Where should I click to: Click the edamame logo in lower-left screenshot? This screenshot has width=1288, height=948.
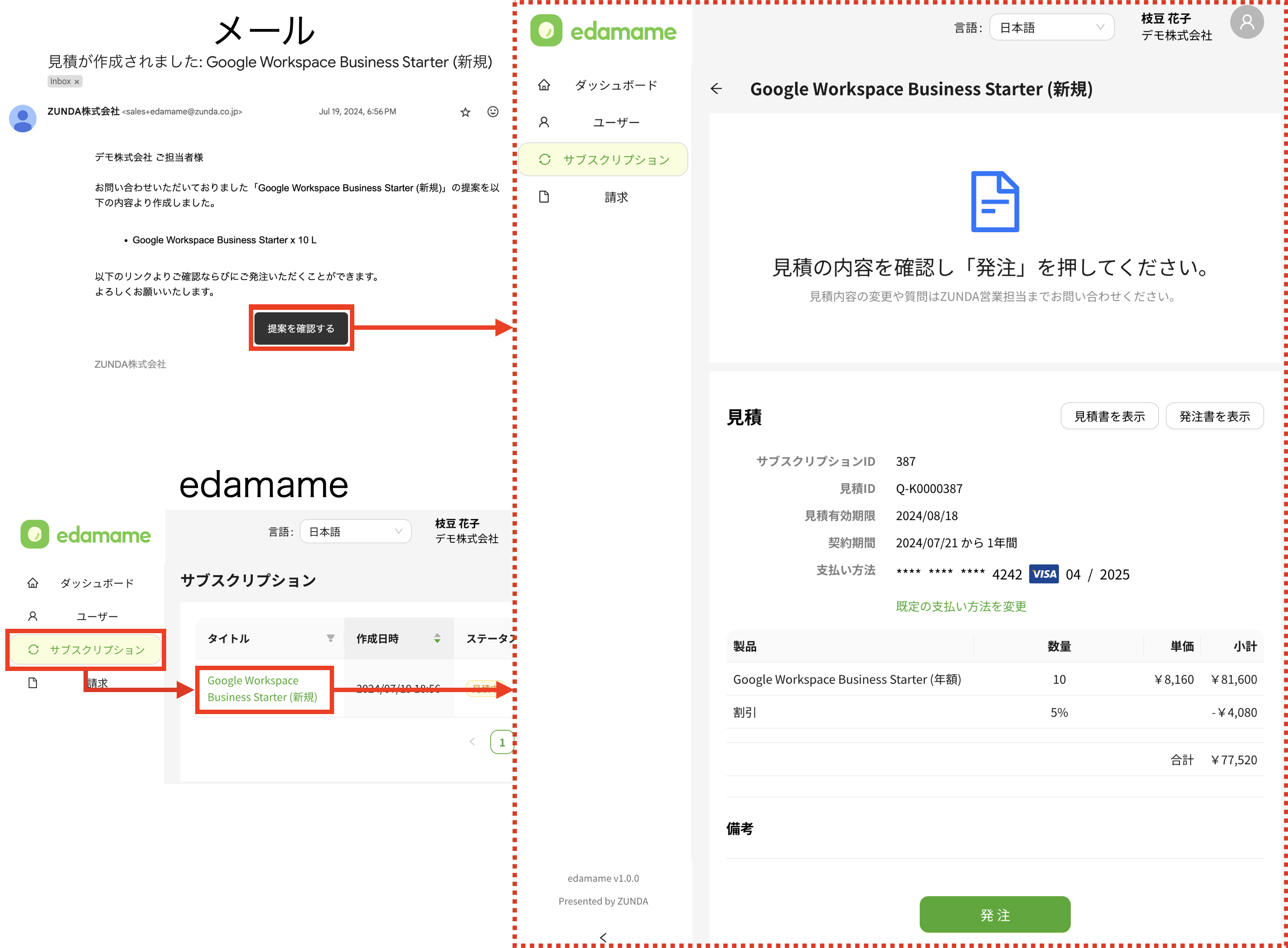[85, 534]
